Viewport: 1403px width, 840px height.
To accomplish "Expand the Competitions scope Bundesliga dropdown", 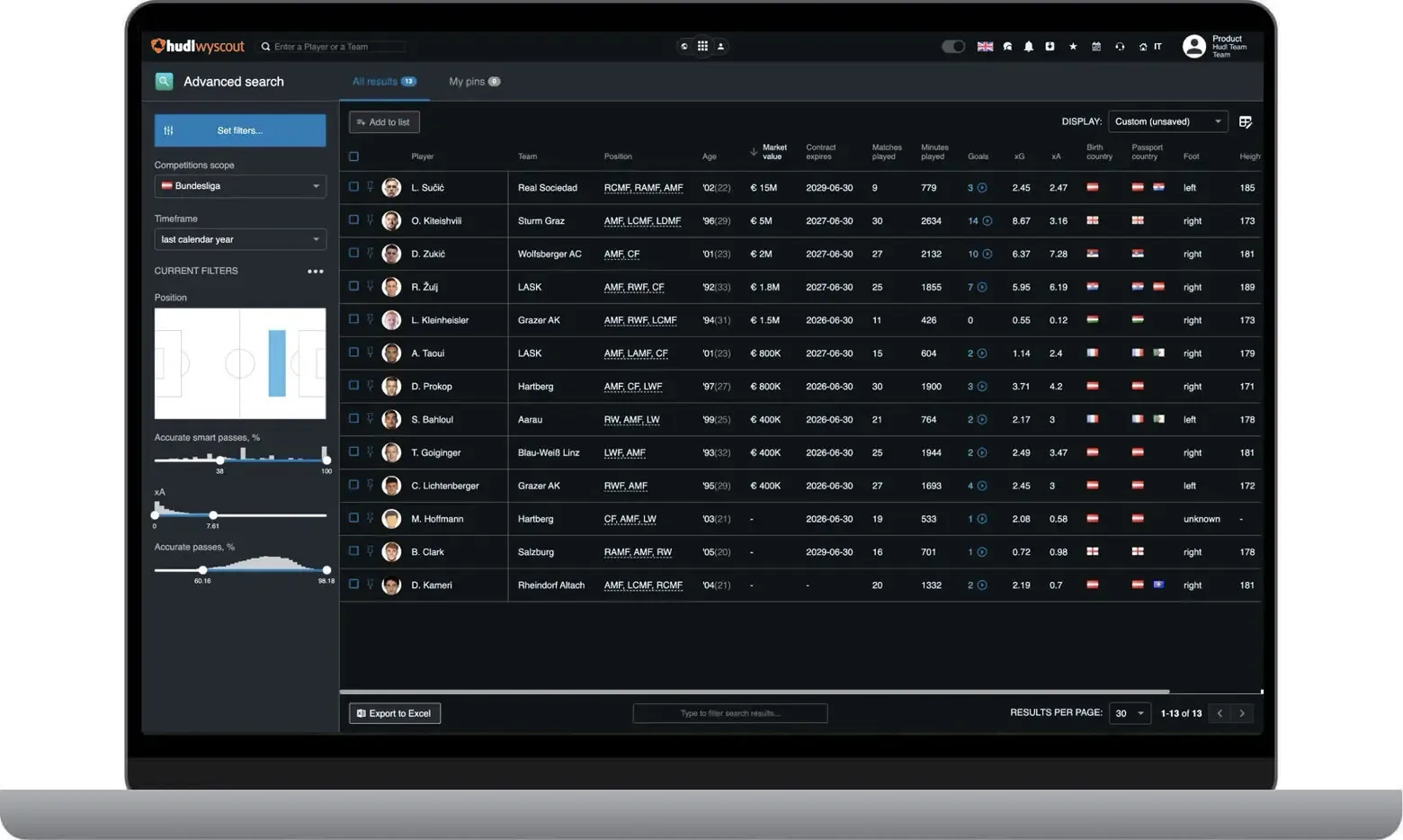I will click(x=240, y=186).
